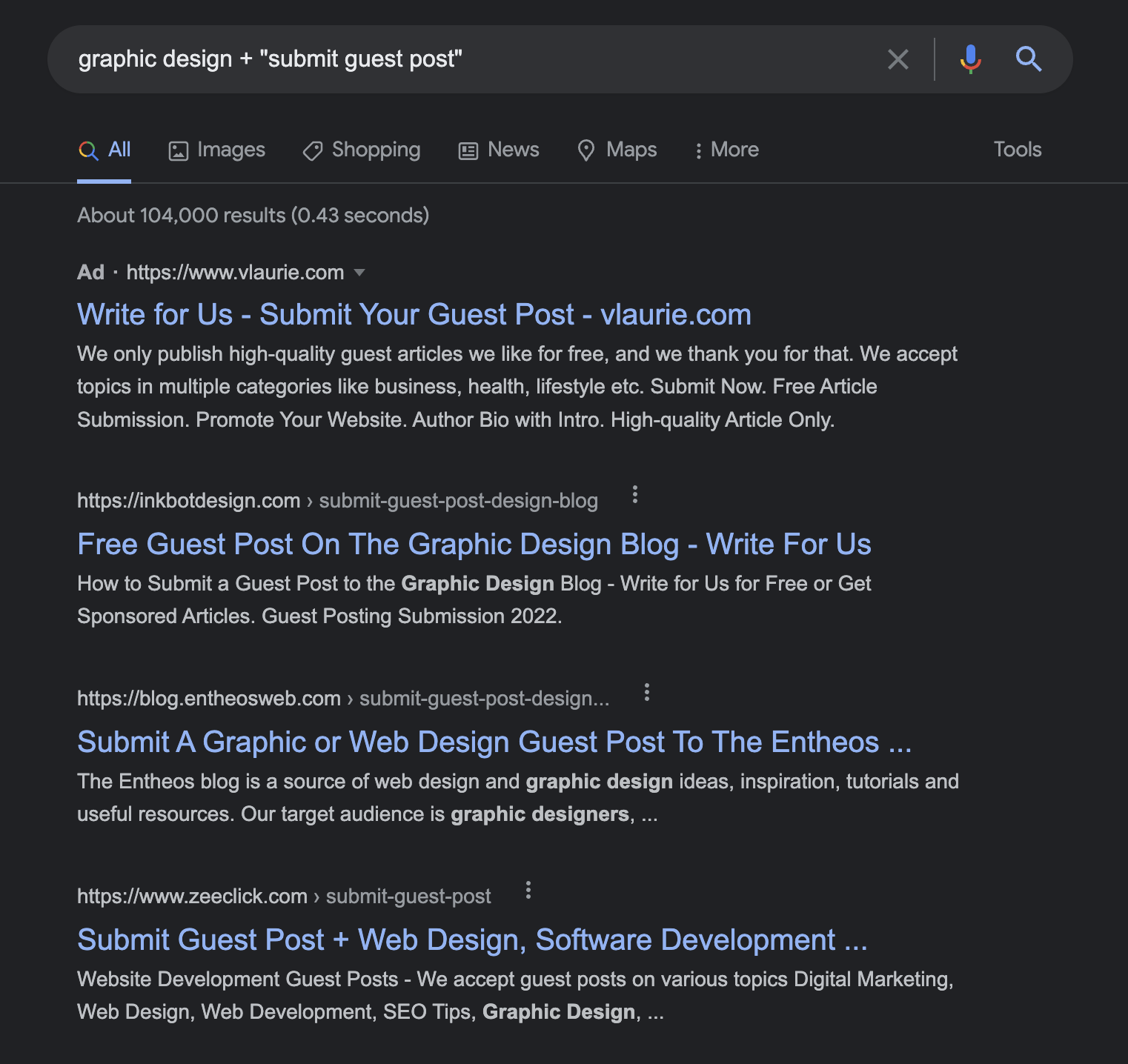Click the News tab newspaper icon
This screenshot has width=1128, height=1064.
click(x=468, y=151)
